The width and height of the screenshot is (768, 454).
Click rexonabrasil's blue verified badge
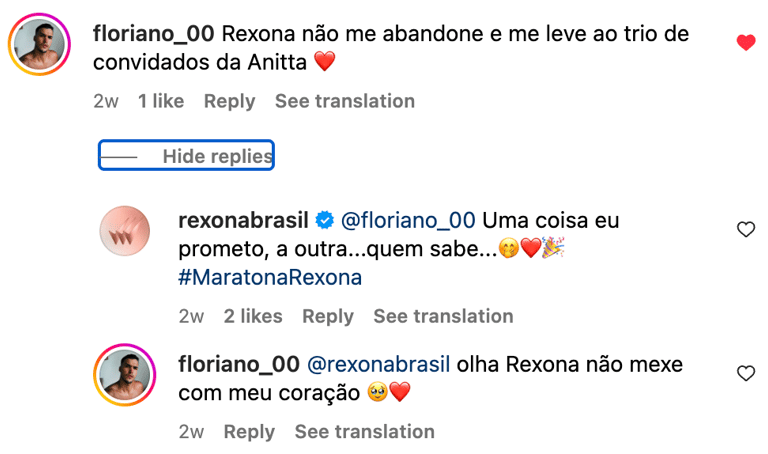(325, 219)
